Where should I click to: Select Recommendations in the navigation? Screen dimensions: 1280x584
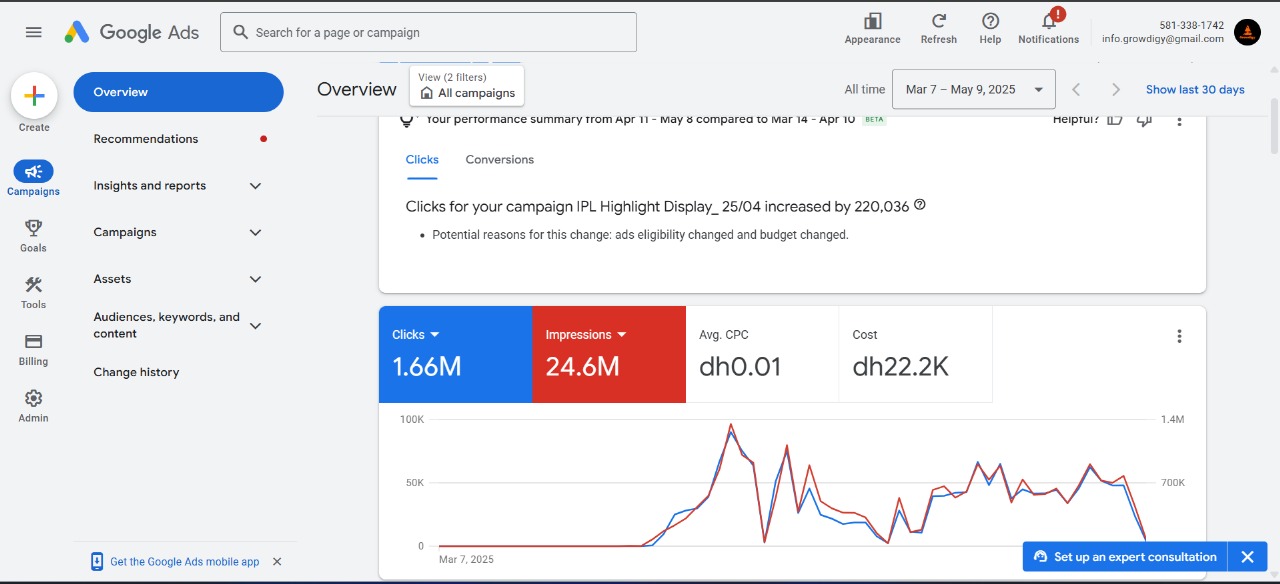click(146, 139)
